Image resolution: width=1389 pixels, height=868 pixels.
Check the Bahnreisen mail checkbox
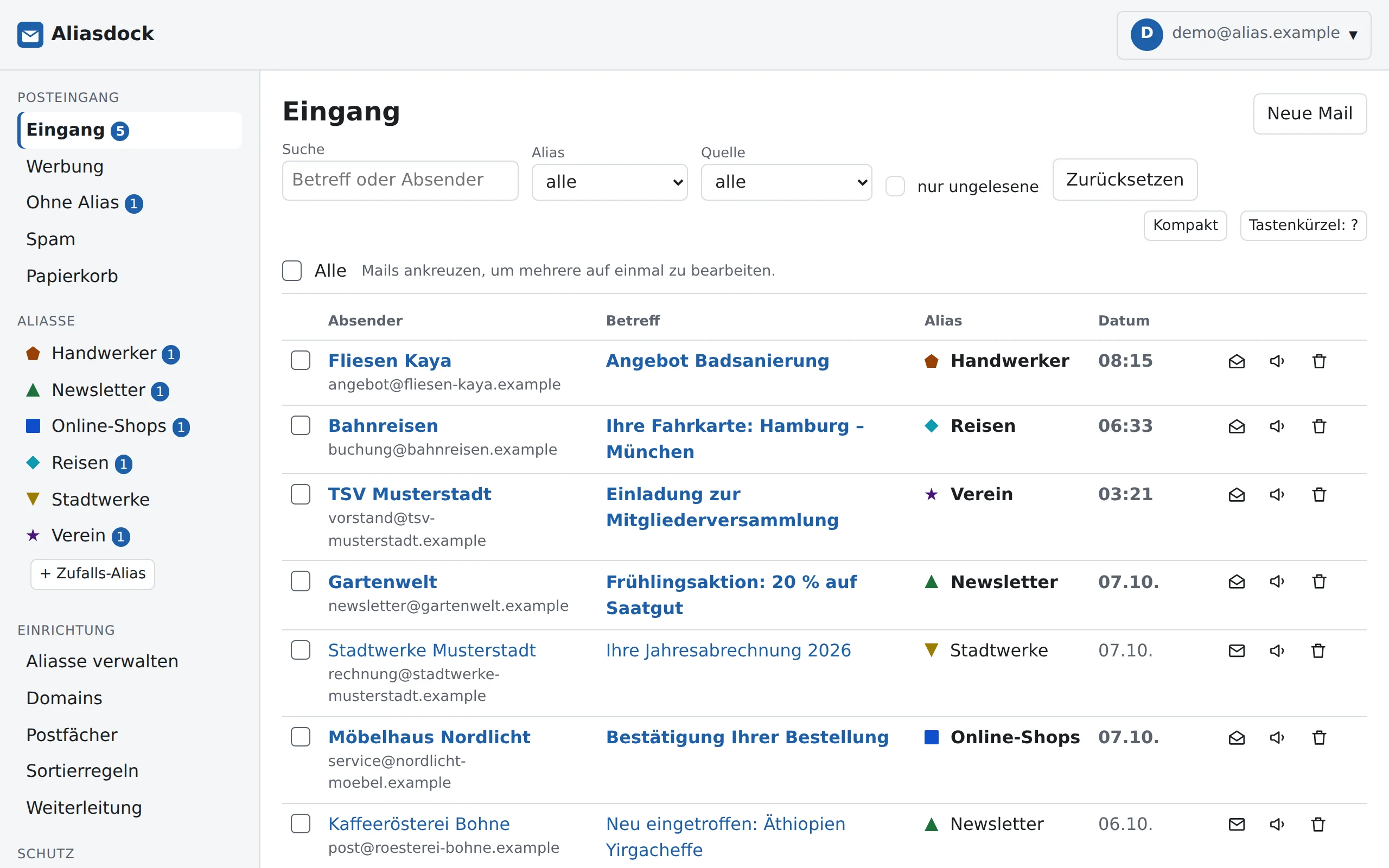pyautogui.click(x=300, y=425)
